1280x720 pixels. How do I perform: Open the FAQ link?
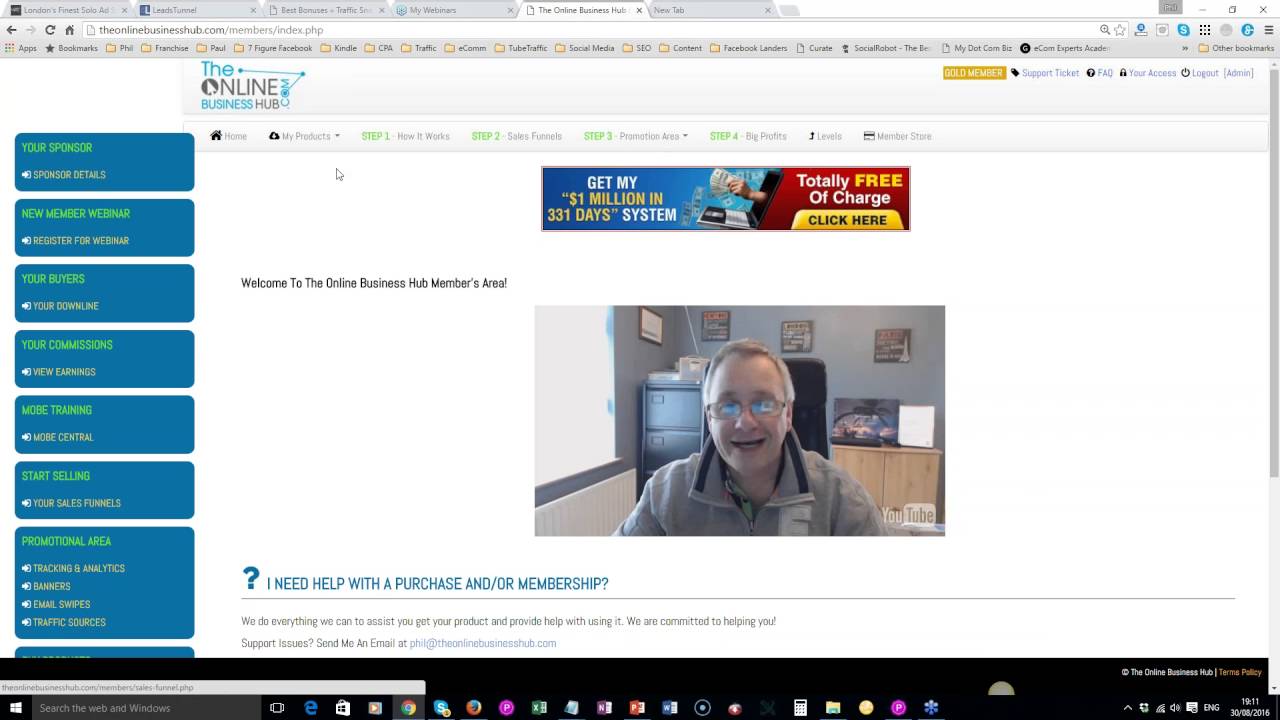click(x=1099, y=73)
